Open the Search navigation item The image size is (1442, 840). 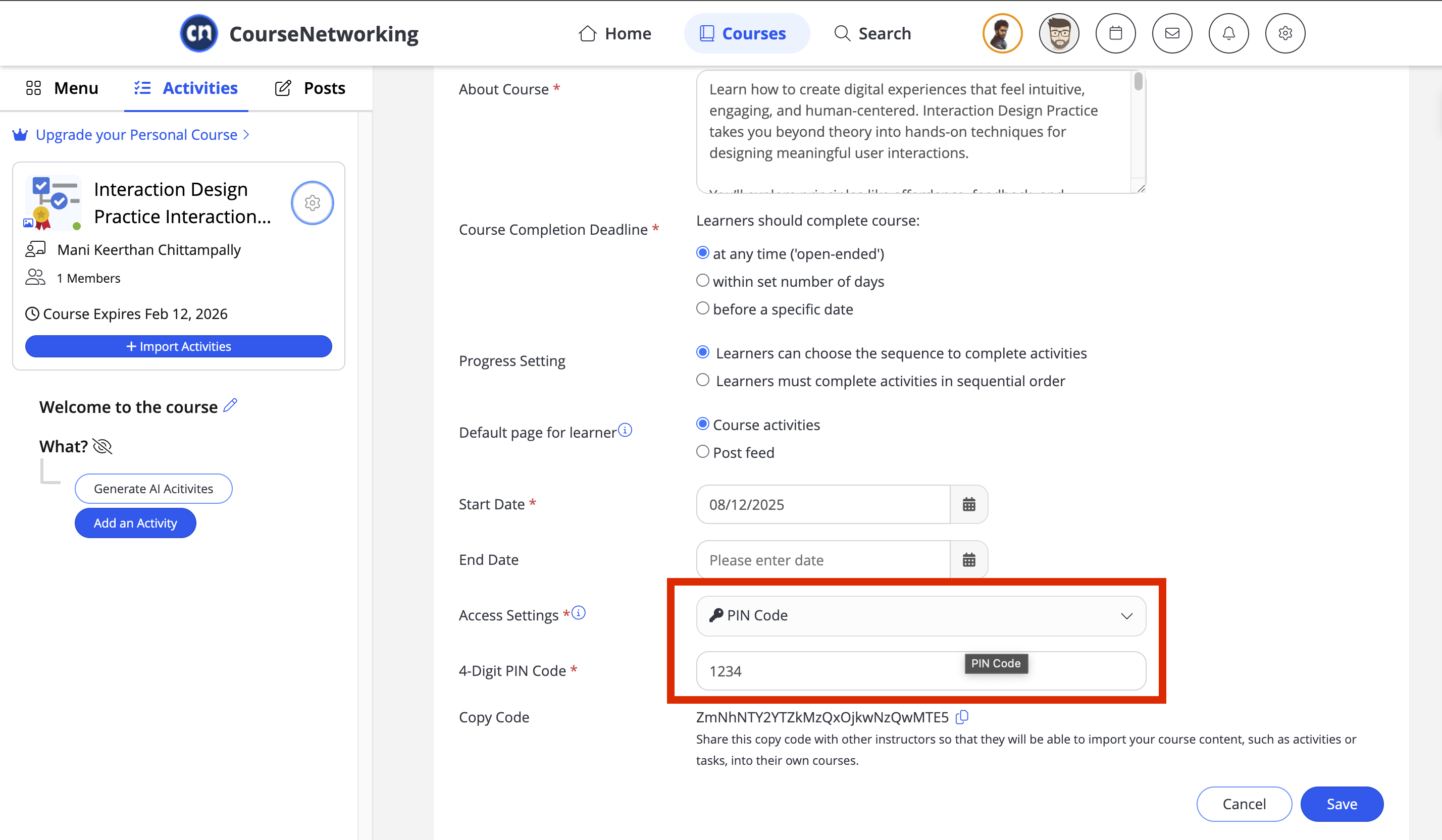(x=872, y=33)
